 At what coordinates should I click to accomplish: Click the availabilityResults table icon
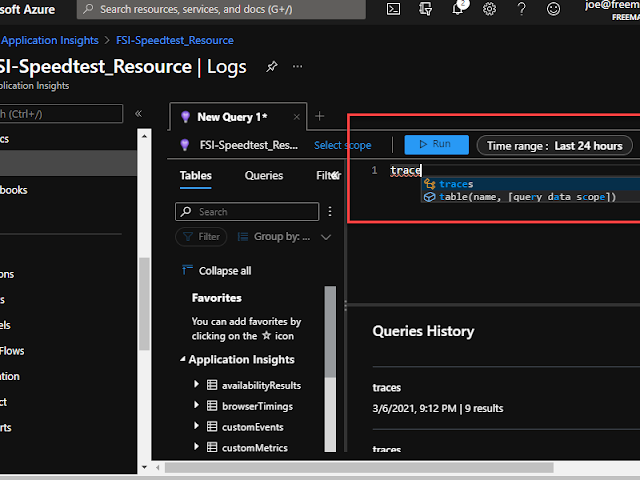click(x=212, y=385)
